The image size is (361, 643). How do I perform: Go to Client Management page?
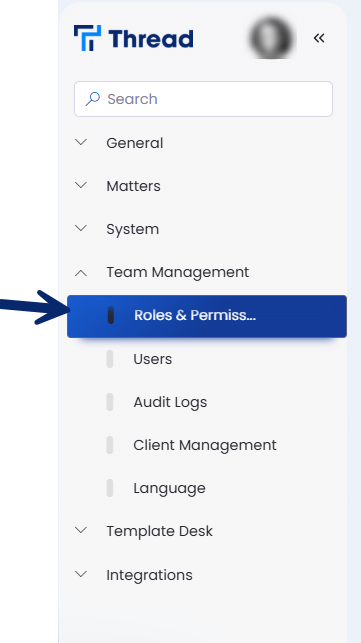(x=205, y=445)
